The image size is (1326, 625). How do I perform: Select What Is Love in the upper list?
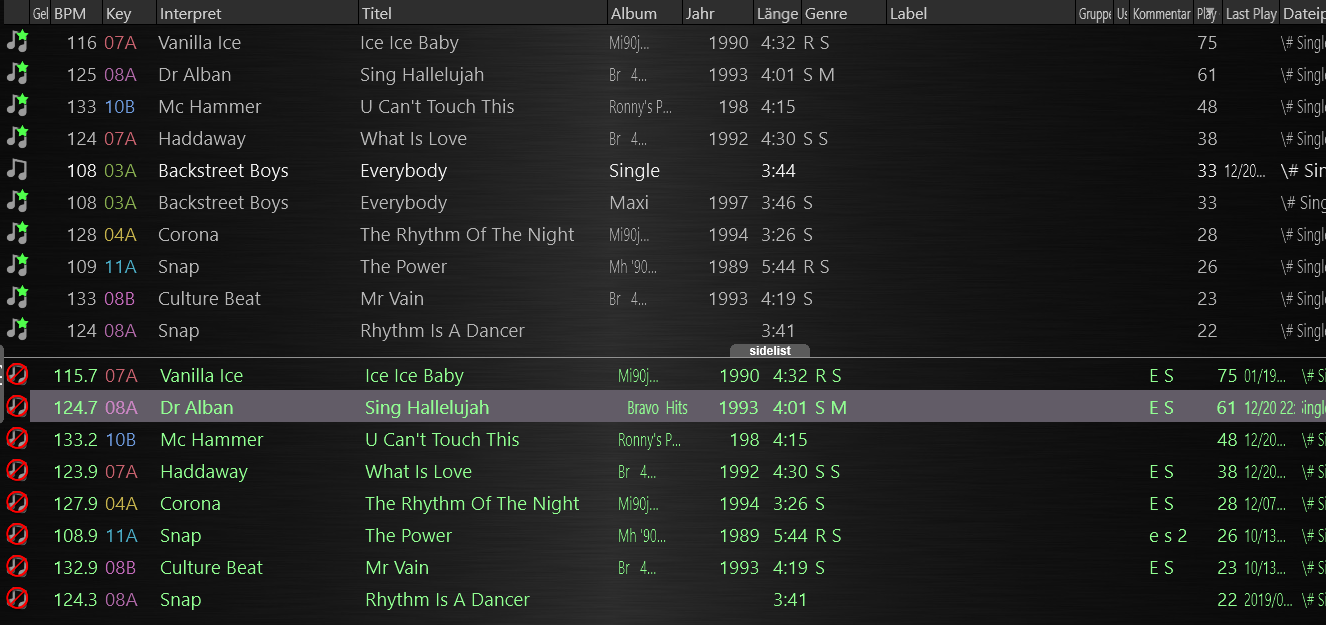[x=413, y=138]
